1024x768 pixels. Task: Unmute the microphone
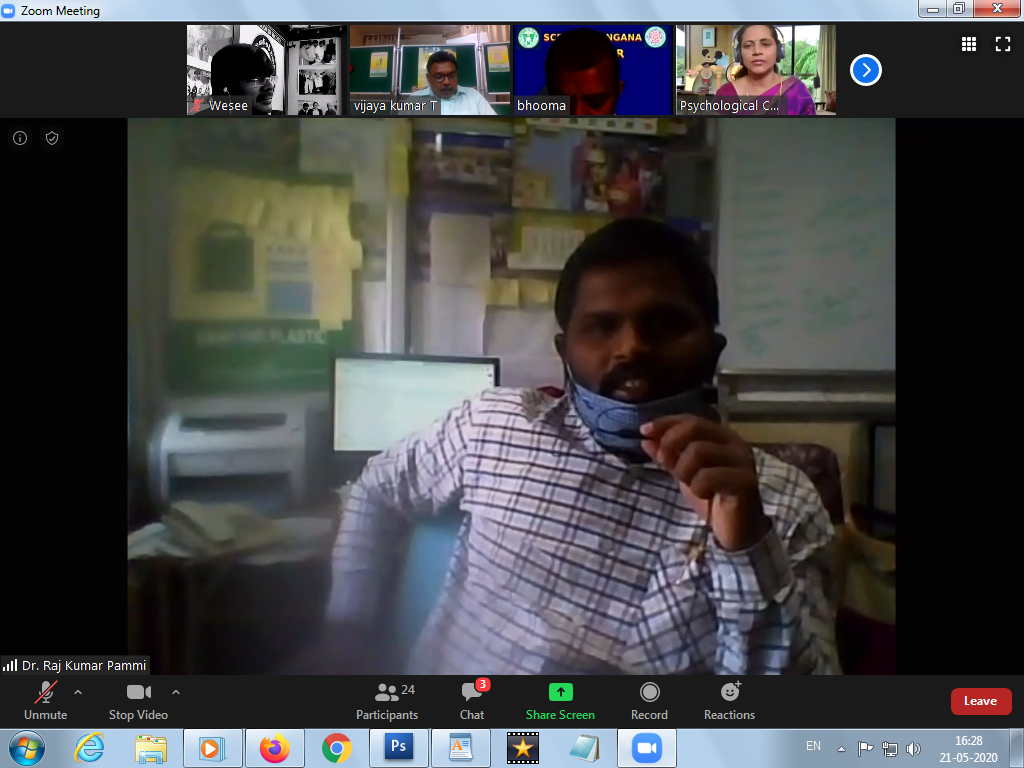[45, 700]
